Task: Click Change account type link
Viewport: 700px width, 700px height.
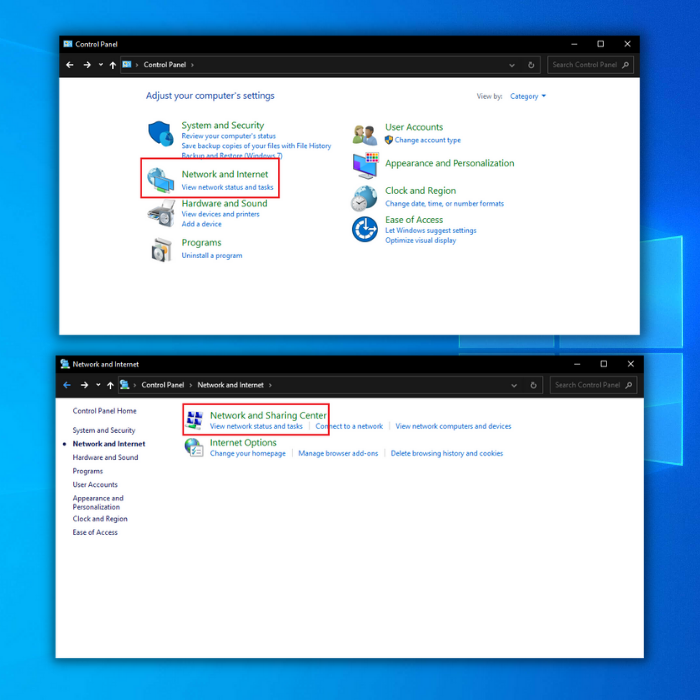Action: [x=428, y=140]
